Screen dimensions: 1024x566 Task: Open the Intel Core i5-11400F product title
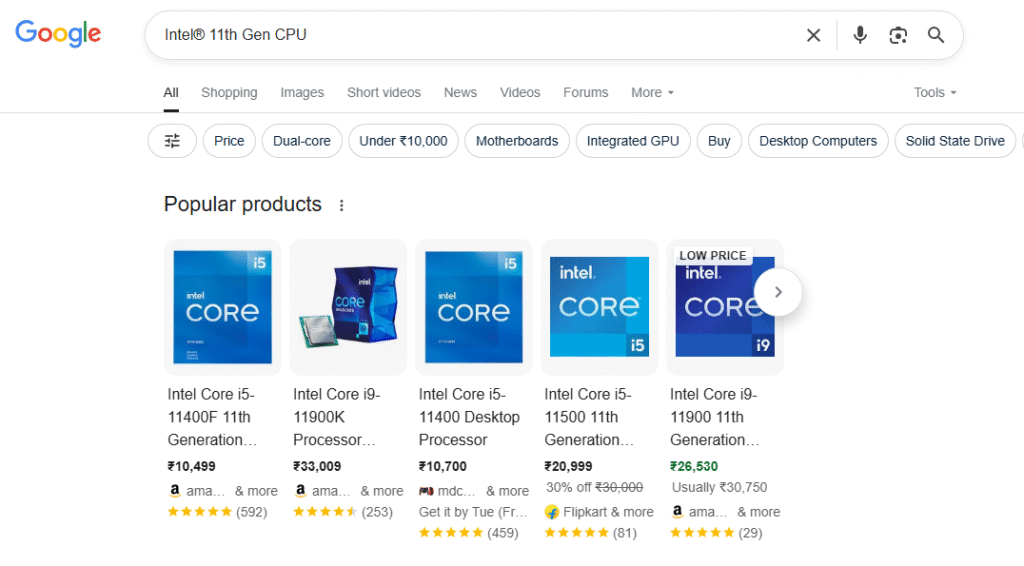pyautogui.click(x=211, y=417)
